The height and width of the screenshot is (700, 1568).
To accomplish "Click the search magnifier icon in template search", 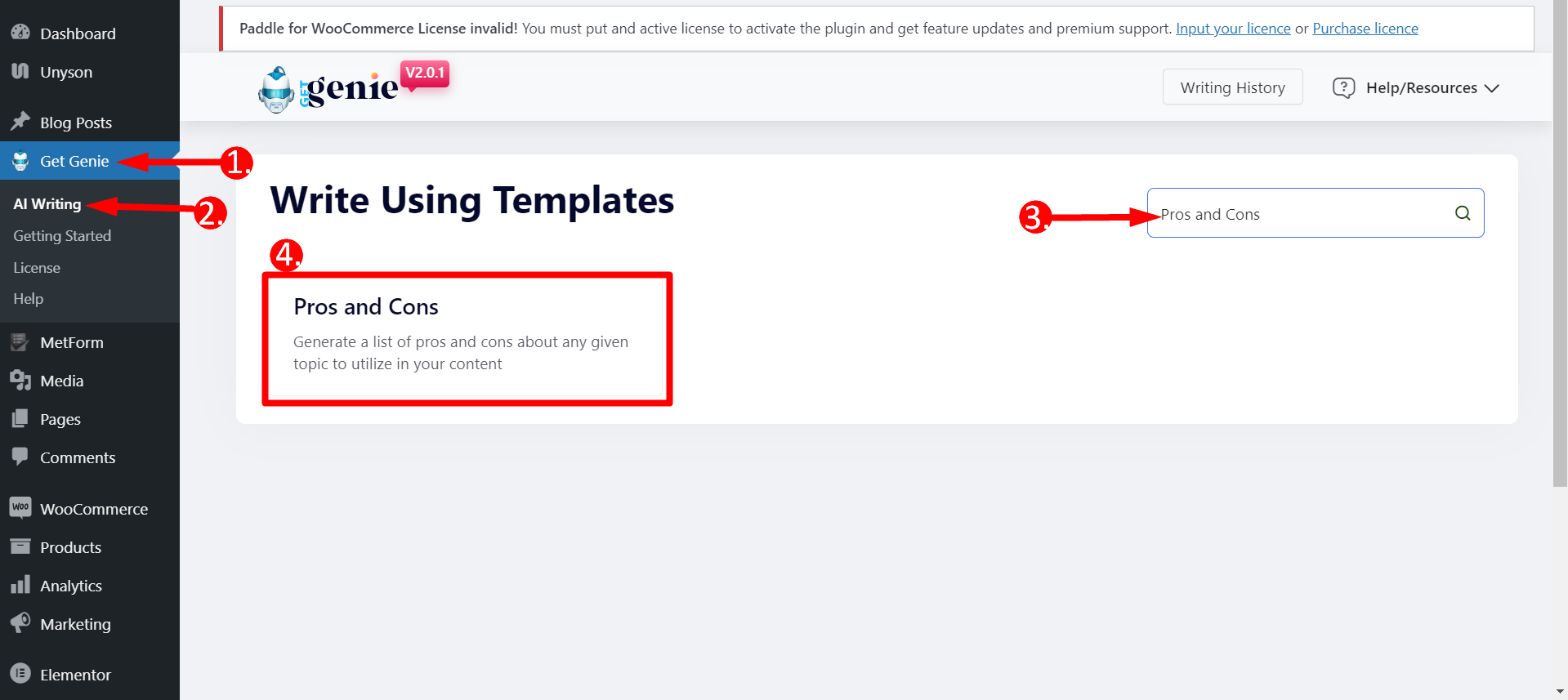I will 1463,213.
